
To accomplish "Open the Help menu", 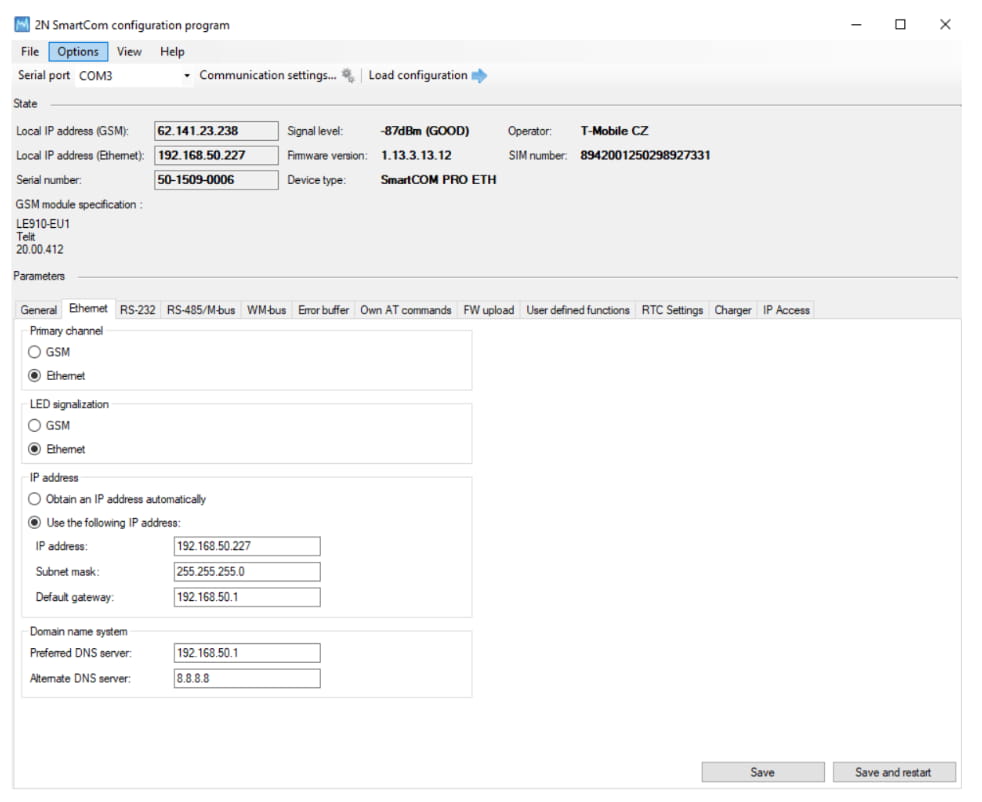I will 172,52.
